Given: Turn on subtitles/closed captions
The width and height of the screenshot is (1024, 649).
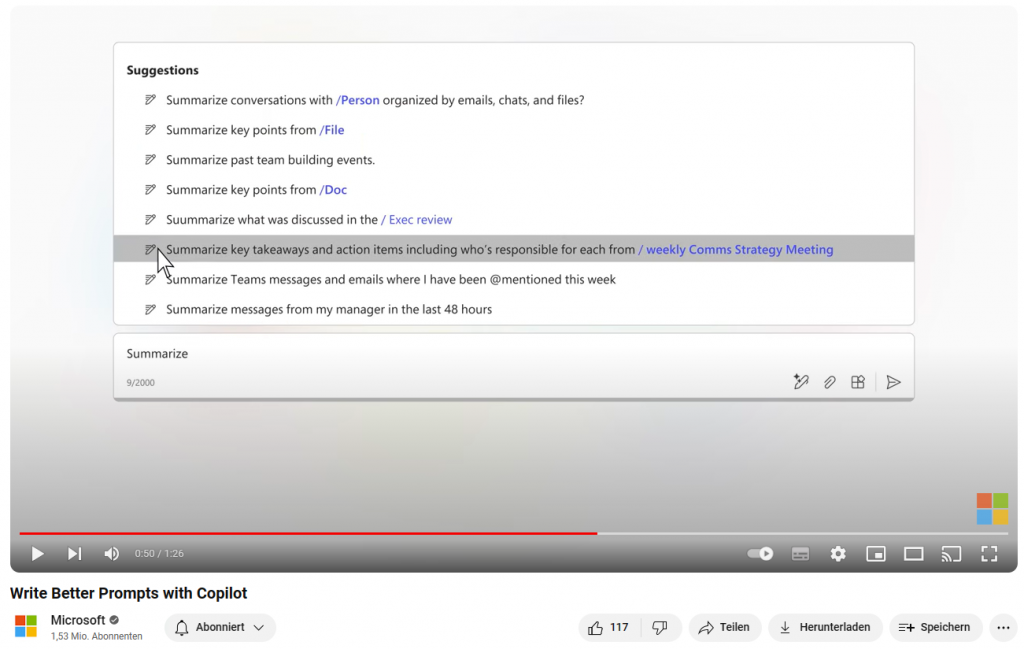Looking at the screenshot, I should click(x=800, y=554).
